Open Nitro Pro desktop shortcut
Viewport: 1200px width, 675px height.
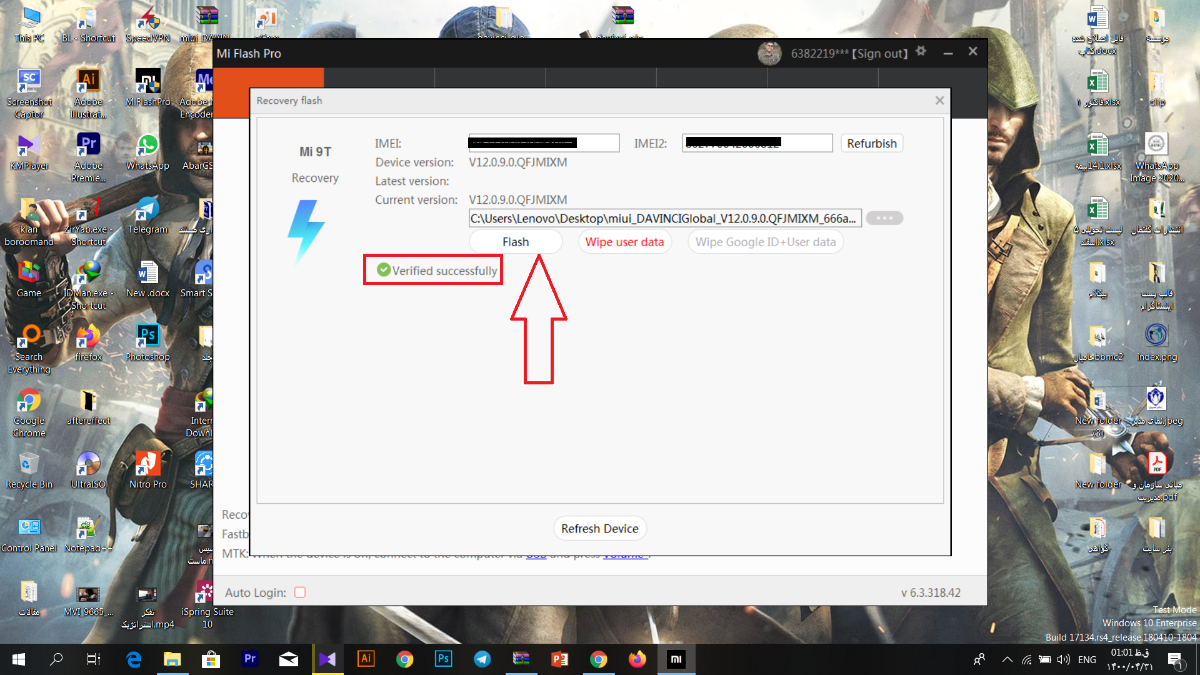pos(147,470)
